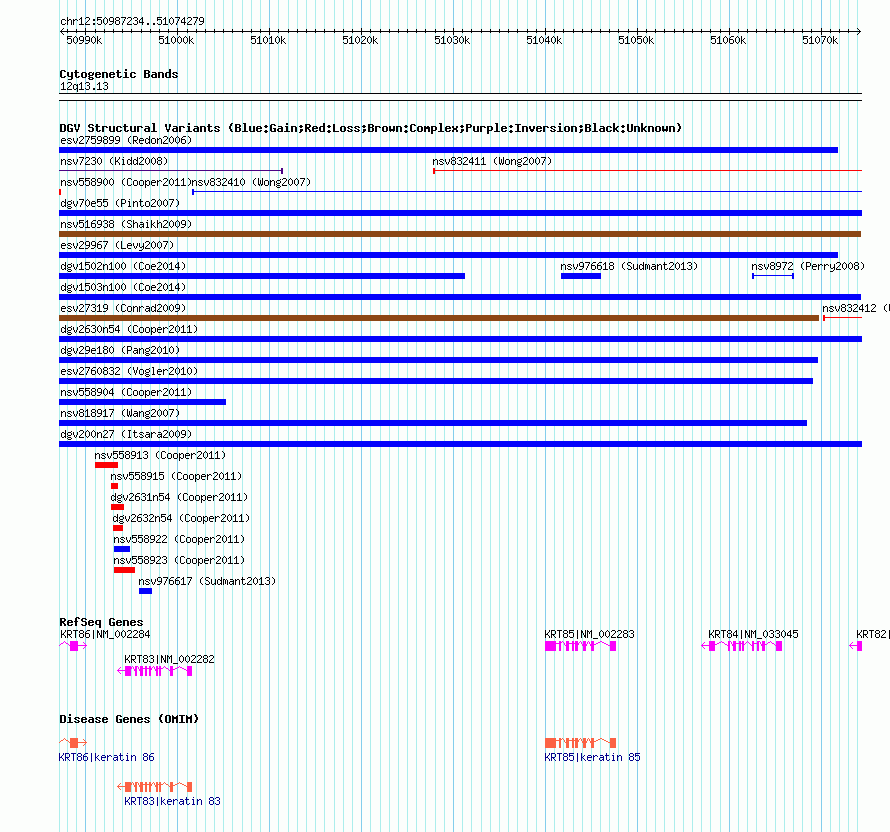
Task: Click the small red nsv558900 variant mark
Action: (60, 192)
